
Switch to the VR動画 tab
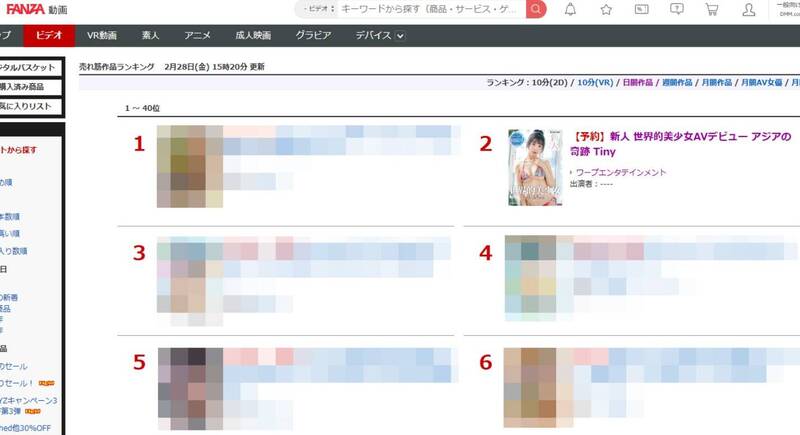coord(102,35)
